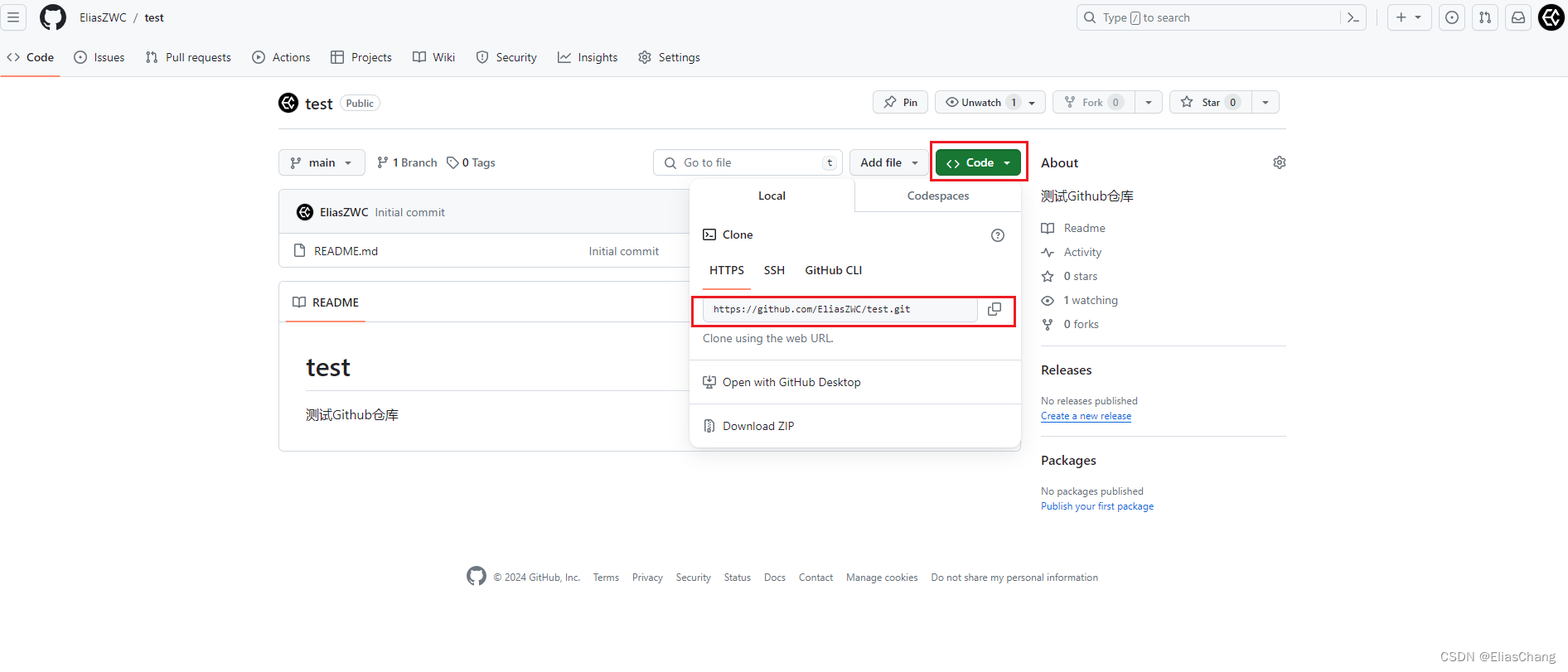Viewport: 1568px width, 672px height.
Task: Click the repository avatar next to test title
Action: [x=288, y=103]
